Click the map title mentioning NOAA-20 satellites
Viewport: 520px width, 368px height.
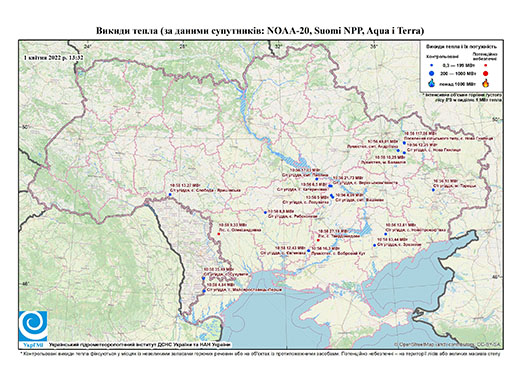click(260, 31)
